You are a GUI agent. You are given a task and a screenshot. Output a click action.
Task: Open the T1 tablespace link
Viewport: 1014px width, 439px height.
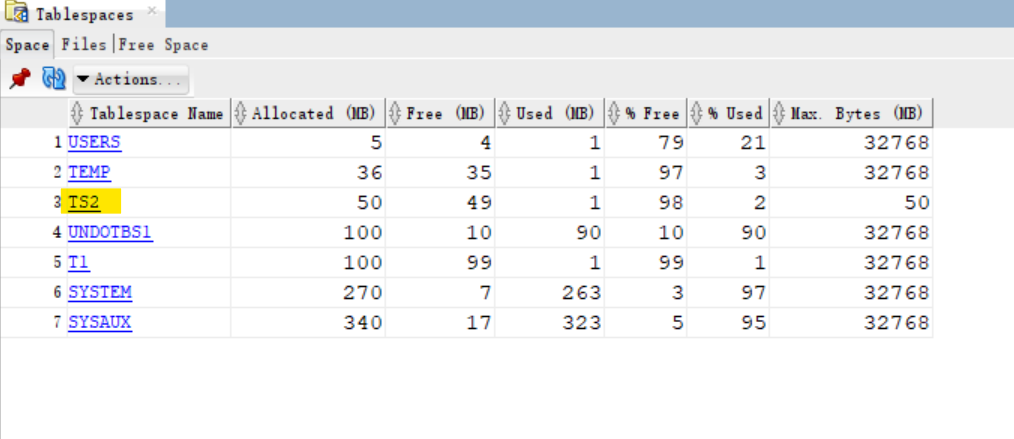coord(79,262)
